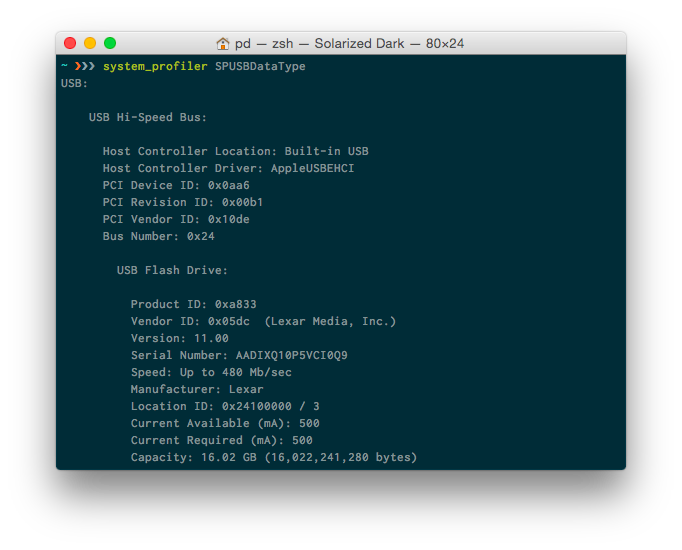Viewport: 682px width, 550px height.
Task: Click the PCI Vendor ID 0x10de line
Action: click(176, 219)
